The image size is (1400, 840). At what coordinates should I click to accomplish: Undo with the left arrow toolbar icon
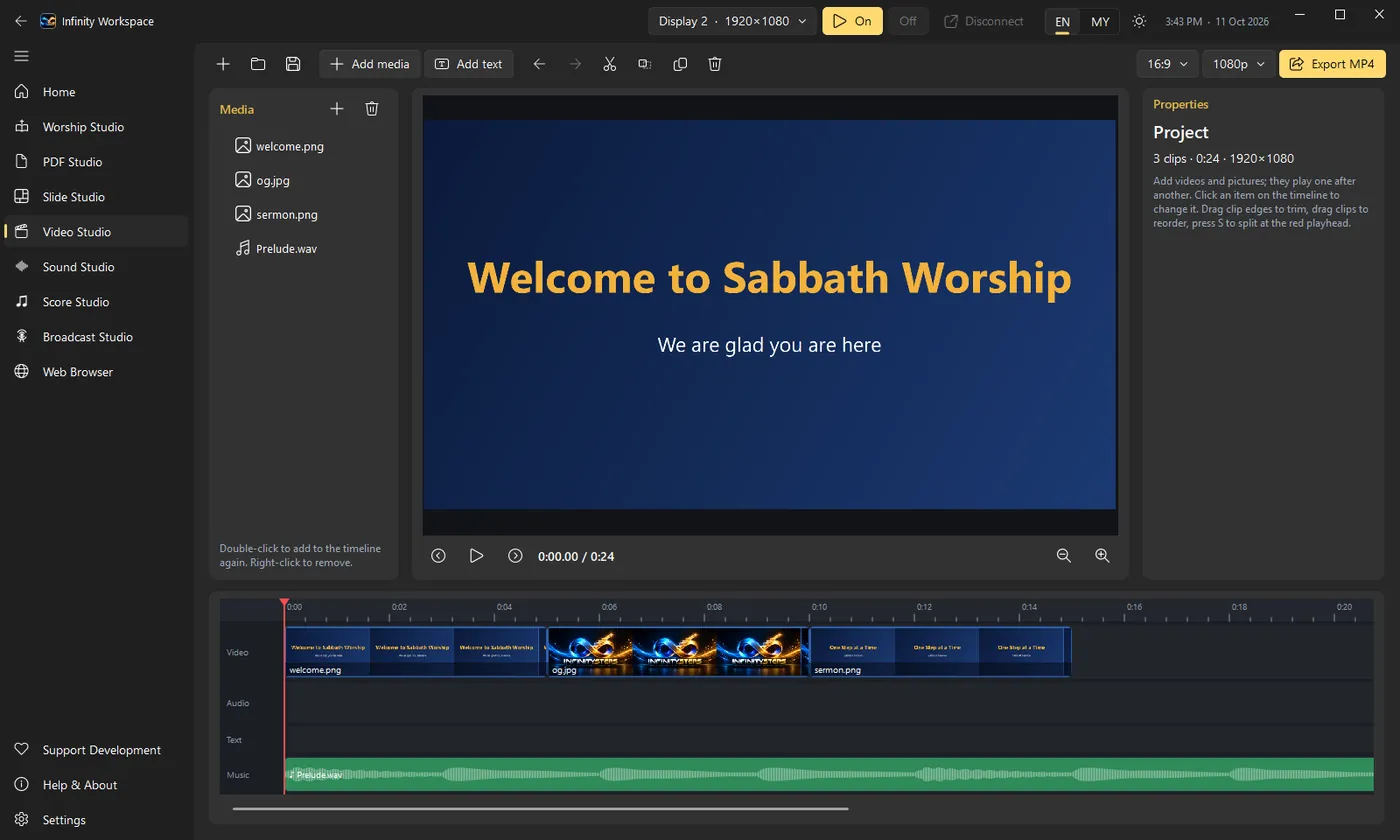click(540, 64)
